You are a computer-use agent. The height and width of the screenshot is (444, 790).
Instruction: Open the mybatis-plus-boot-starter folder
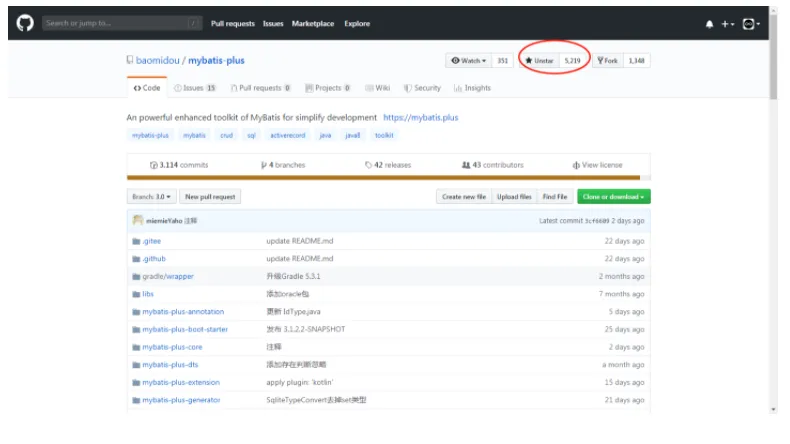185,329
